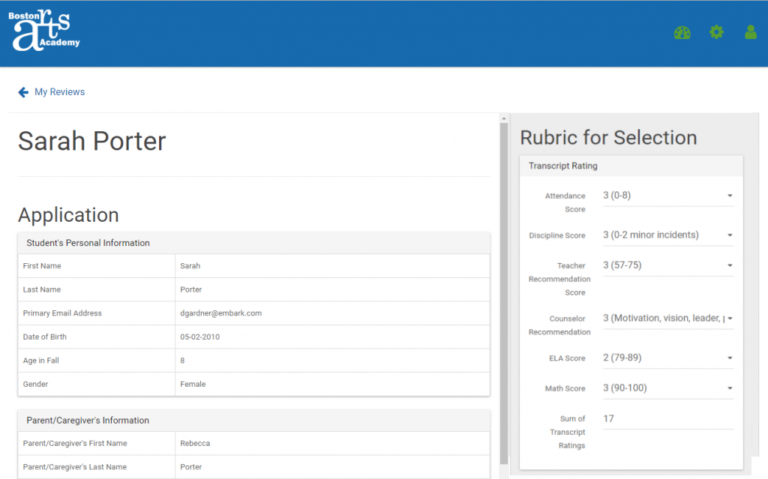768x479 pixels.
Task: Click the application panel vertical scrollbar
Action: coord(503,300)
